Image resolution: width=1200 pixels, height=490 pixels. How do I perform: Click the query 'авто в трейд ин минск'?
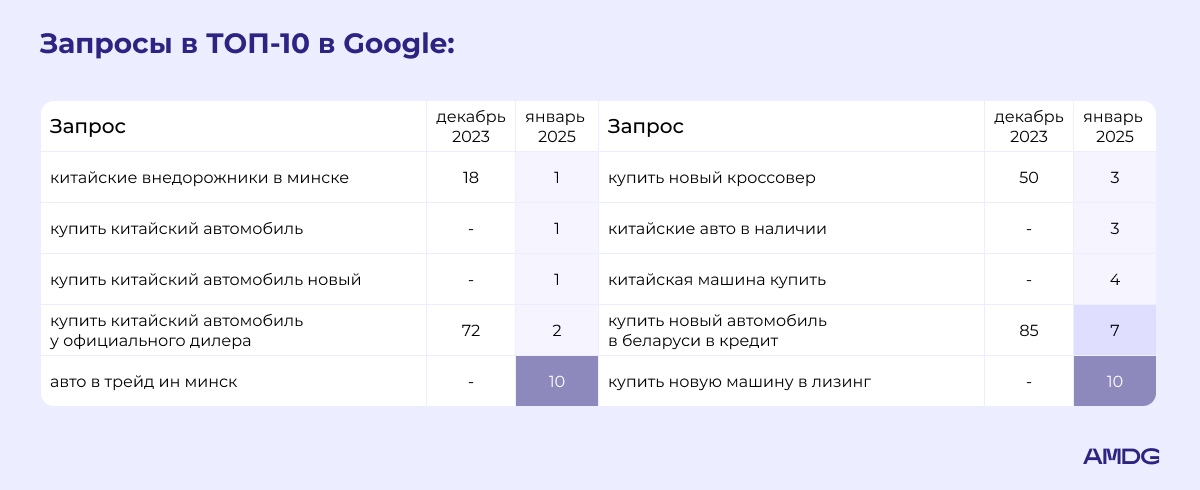(x=144, y=382)
